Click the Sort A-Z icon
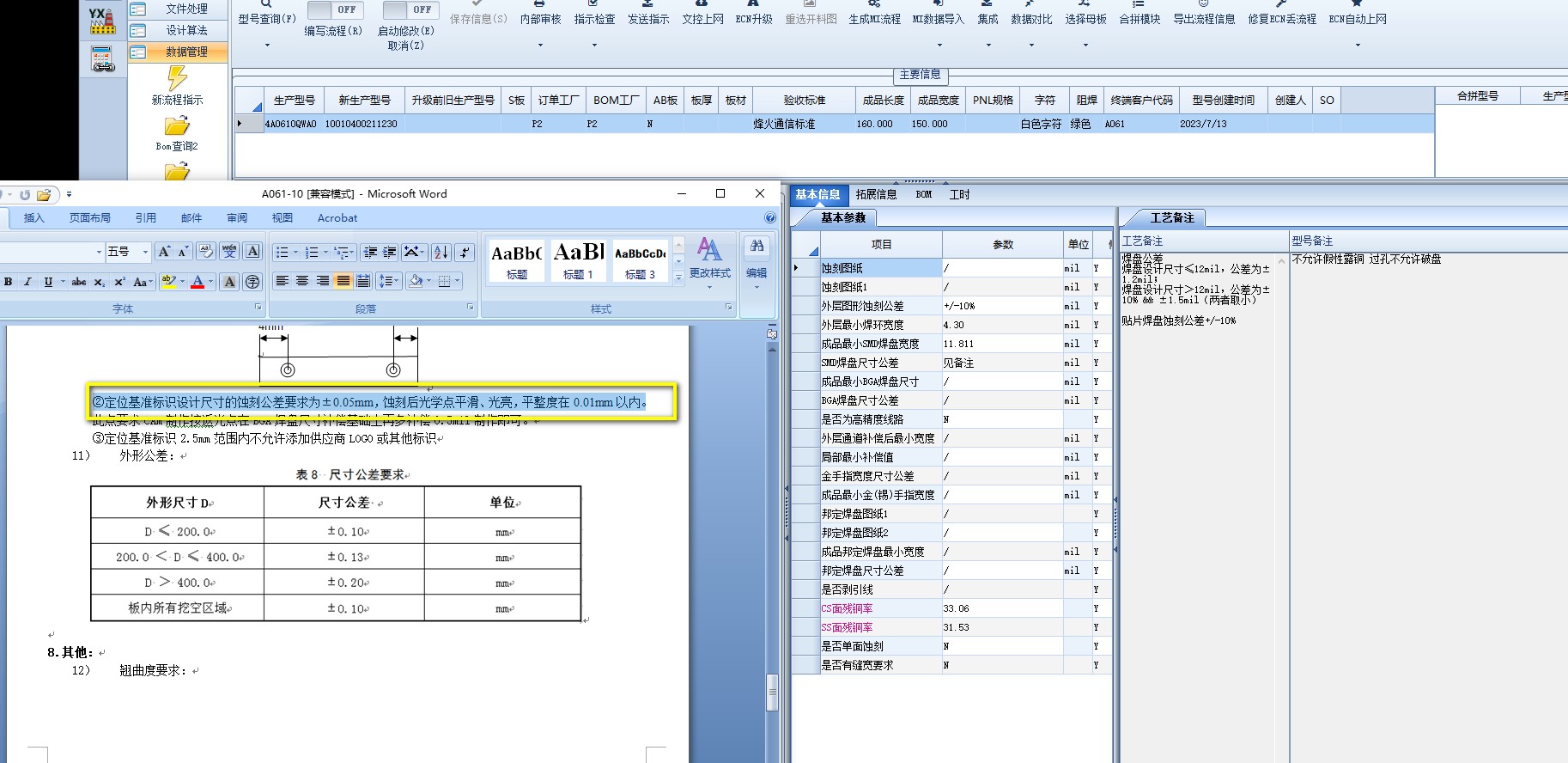Viewport: 1568px width, 763px height. click(x=441, y=252)
